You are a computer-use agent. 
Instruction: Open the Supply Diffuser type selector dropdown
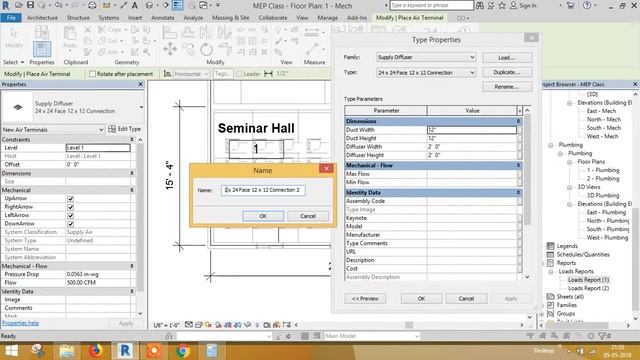(142, 107)
